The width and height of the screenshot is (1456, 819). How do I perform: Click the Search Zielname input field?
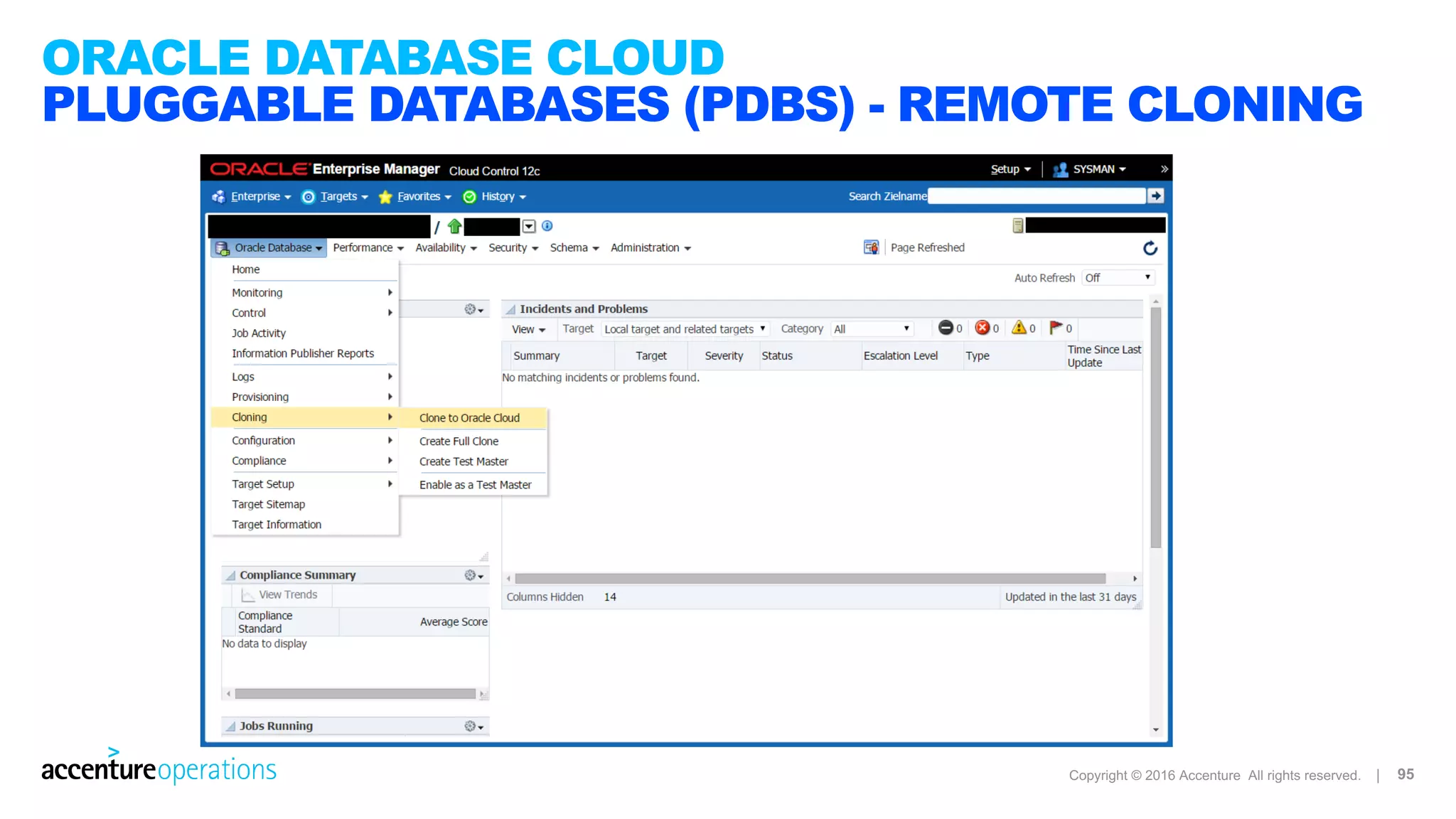click(x=1037, y=196)
